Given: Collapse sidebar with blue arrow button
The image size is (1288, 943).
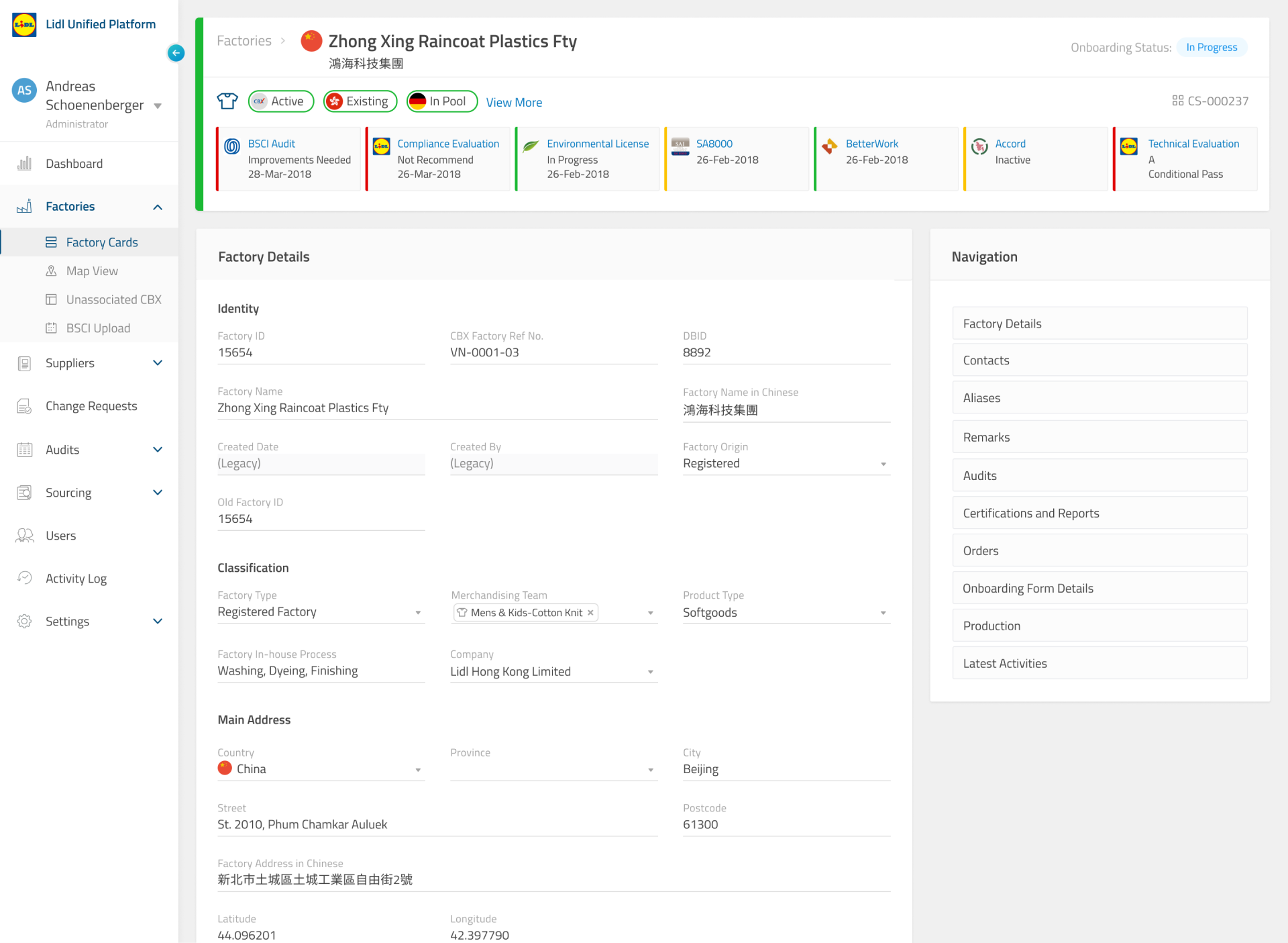Looking at the screenshot, I should pos(176,53).
